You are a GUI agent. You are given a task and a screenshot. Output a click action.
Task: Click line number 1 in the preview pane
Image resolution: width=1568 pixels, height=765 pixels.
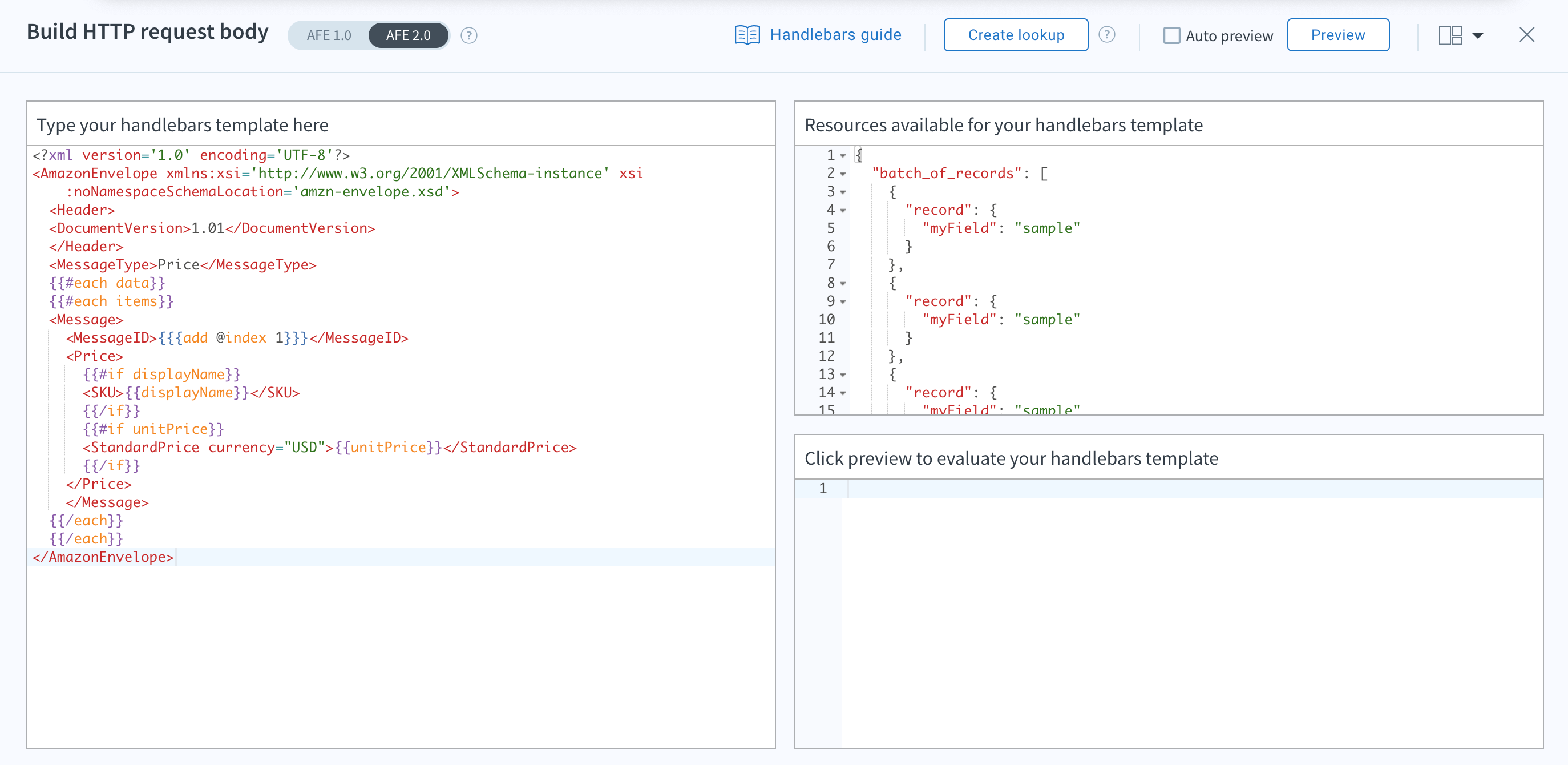(x=823, y=488)
